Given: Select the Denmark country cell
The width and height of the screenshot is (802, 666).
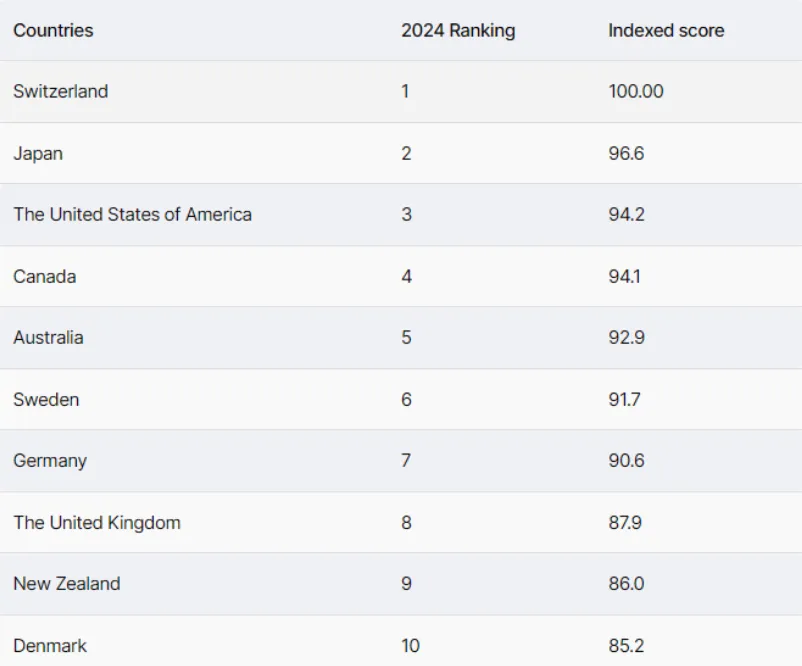Looking at the screenshot, I should click(x=50, y=646).
